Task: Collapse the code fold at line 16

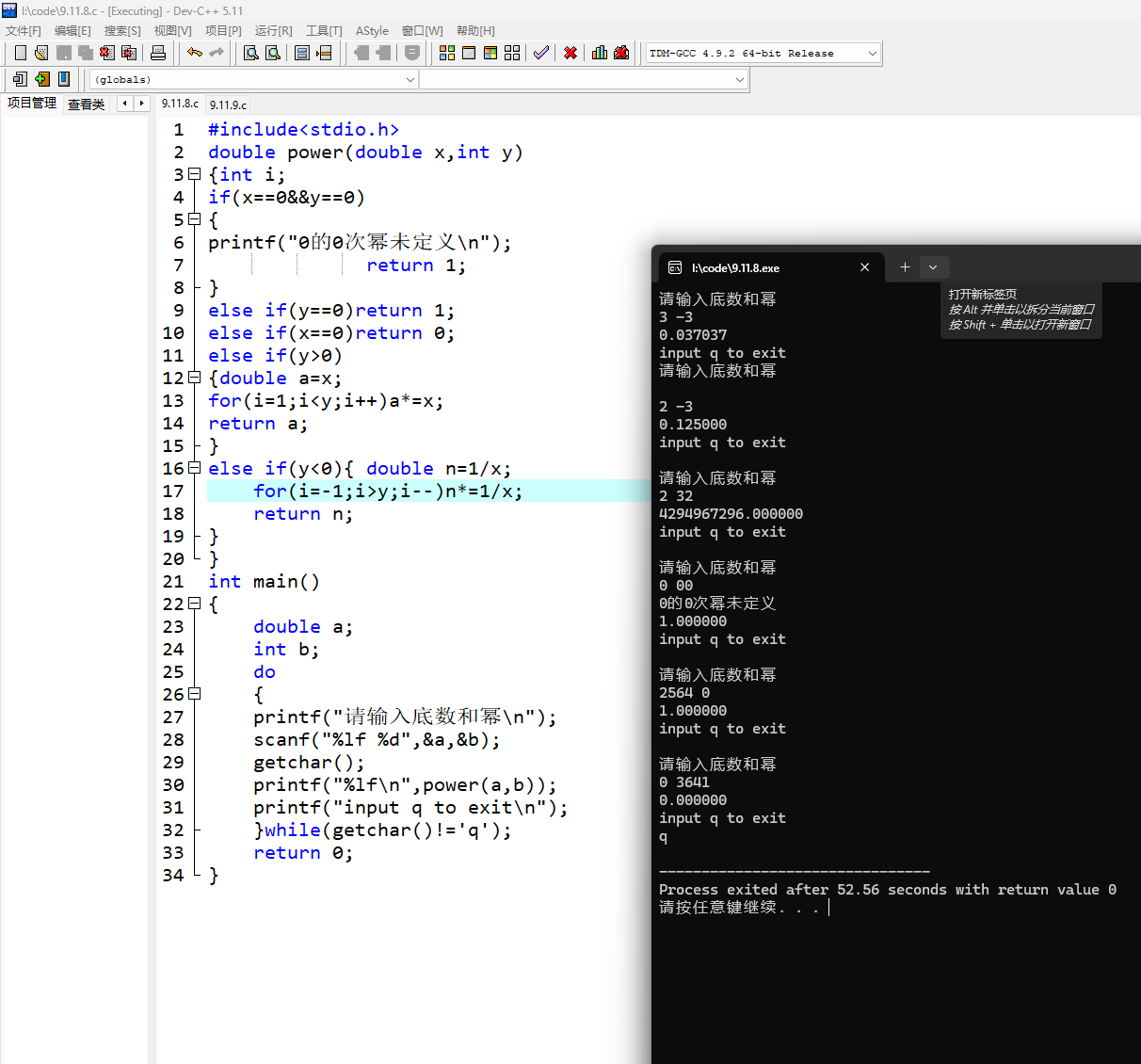Action: [x=195, y=468]
